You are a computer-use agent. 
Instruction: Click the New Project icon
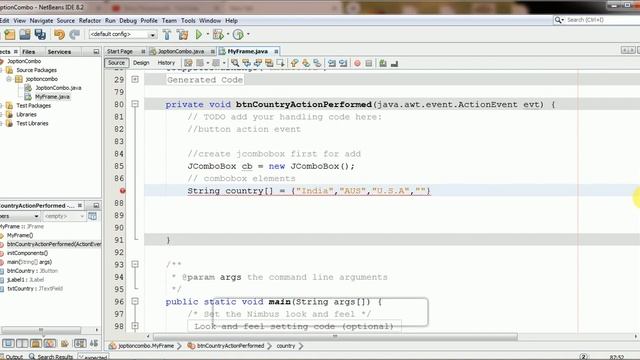[10, 35]
